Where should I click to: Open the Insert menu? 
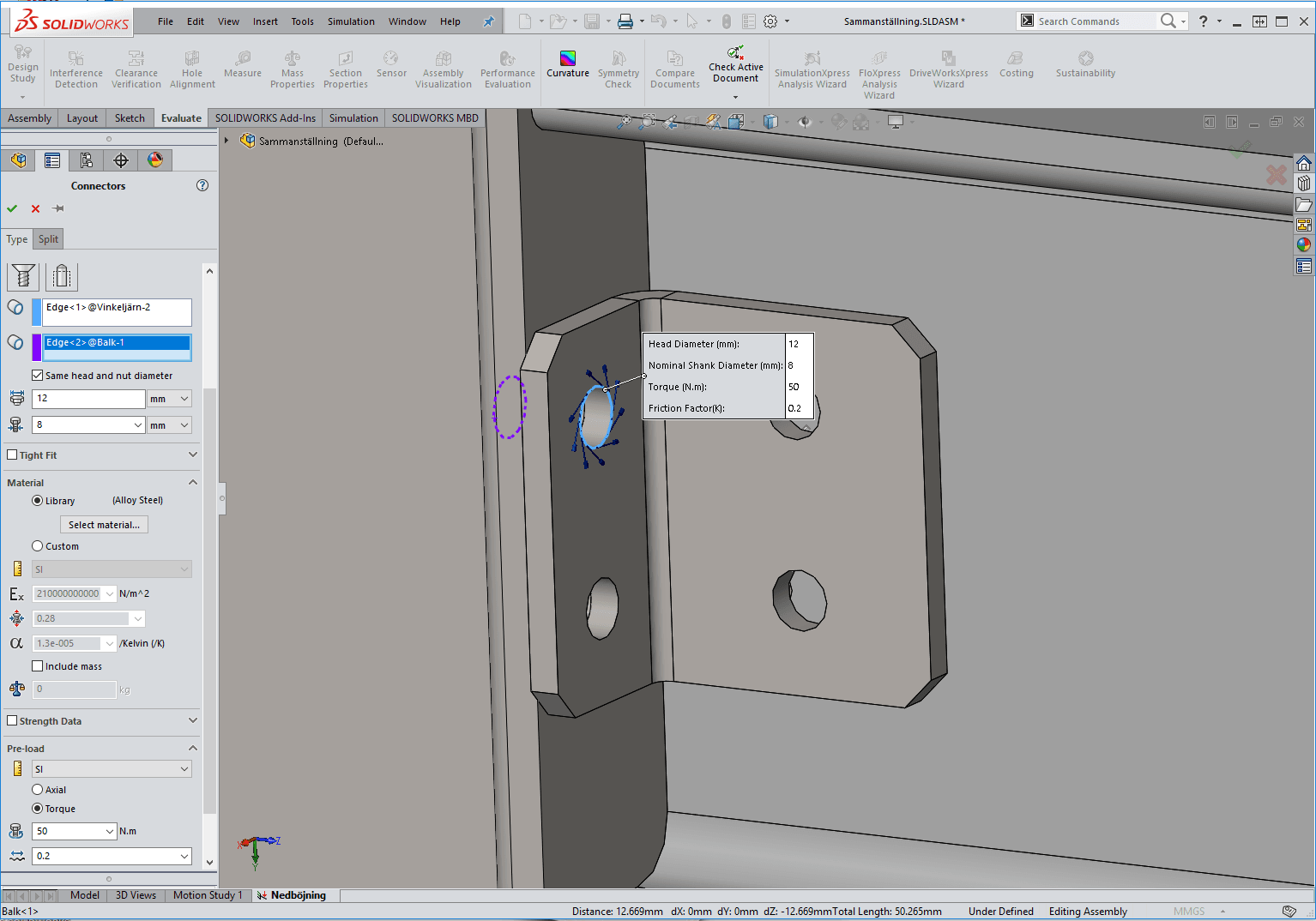265,21
